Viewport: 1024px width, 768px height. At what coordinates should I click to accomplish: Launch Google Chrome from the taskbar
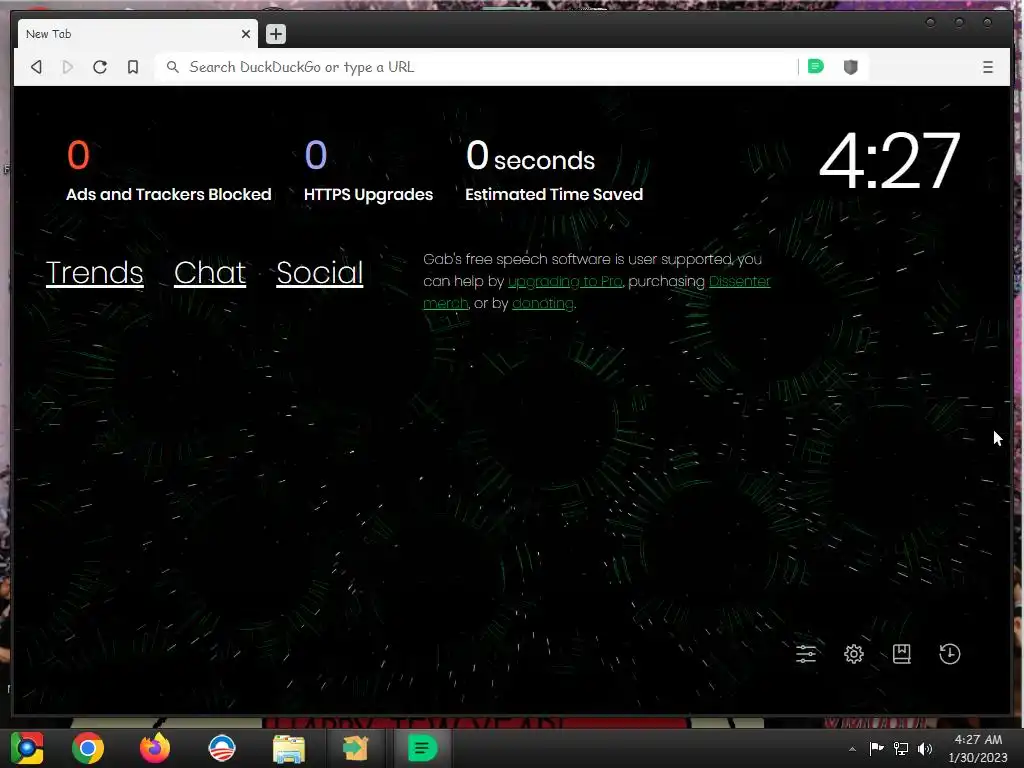pyautogui.click(x=88, y=748)
